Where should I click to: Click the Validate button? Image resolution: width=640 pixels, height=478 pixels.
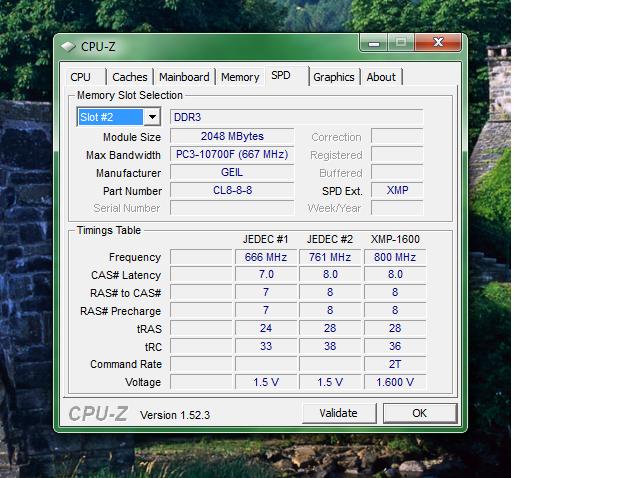click(x=338, y=413)
